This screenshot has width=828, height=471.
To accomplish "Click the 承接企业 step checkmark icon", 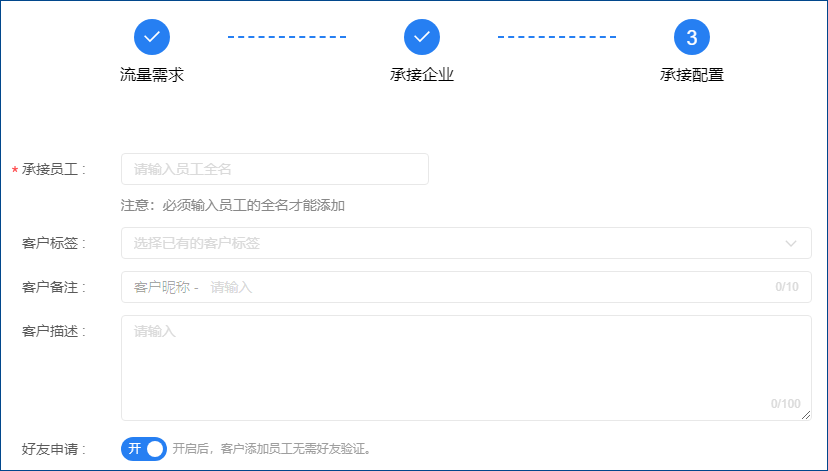I will [x=422, y=37].
